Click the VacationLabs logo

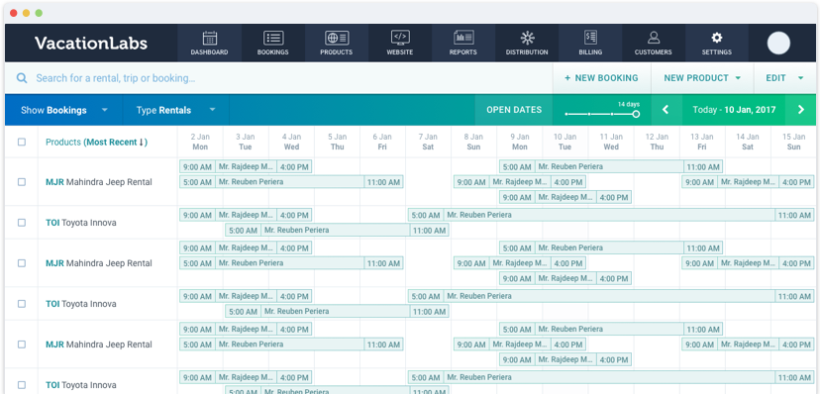pos(91,43)
